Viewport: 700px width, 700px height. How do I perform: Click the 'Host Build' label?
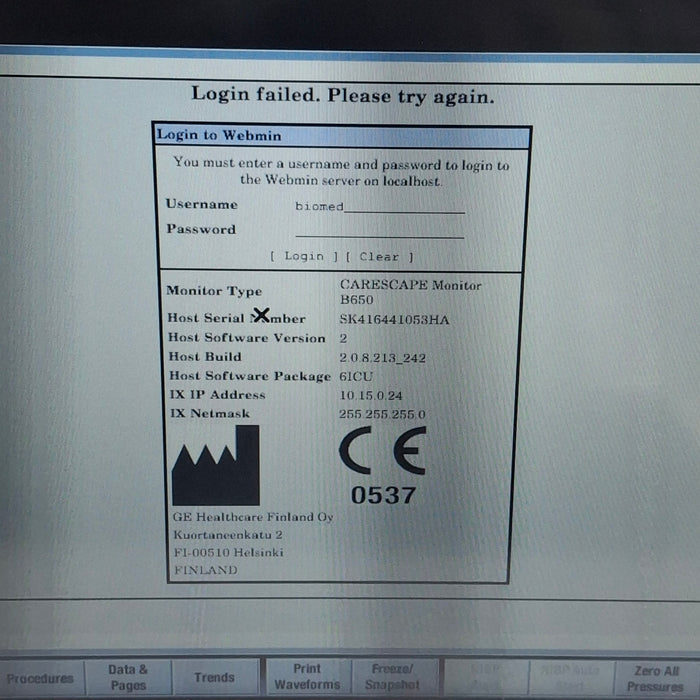coord(205,356)
